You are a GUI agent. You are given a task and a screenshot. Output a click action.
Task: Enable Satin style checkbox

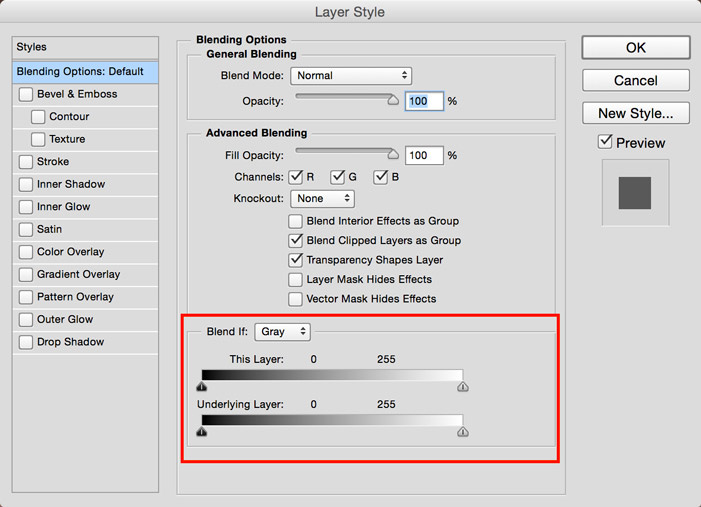26,229
